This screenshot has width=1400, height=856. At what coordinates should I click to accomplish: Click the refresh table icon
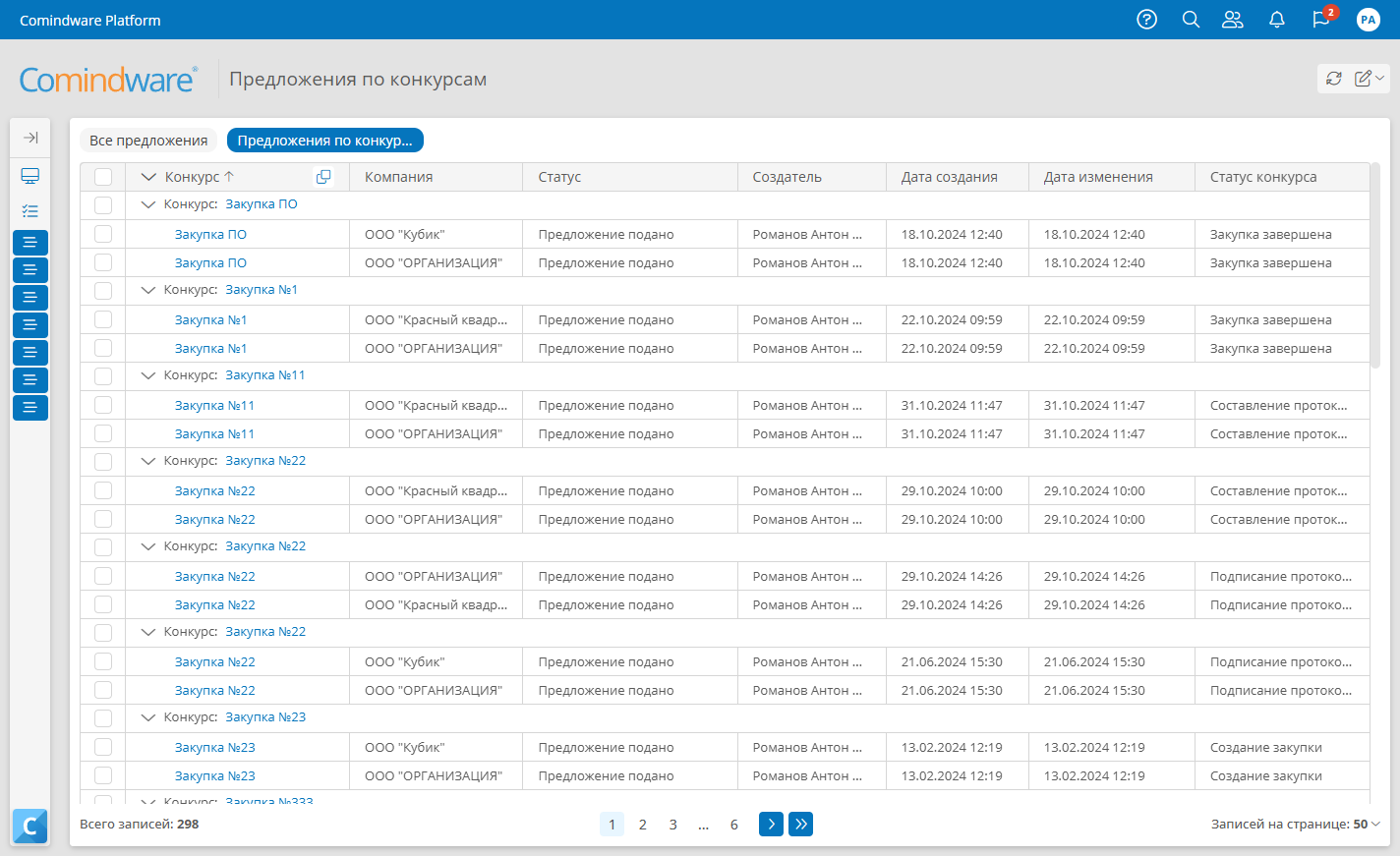1334,79
